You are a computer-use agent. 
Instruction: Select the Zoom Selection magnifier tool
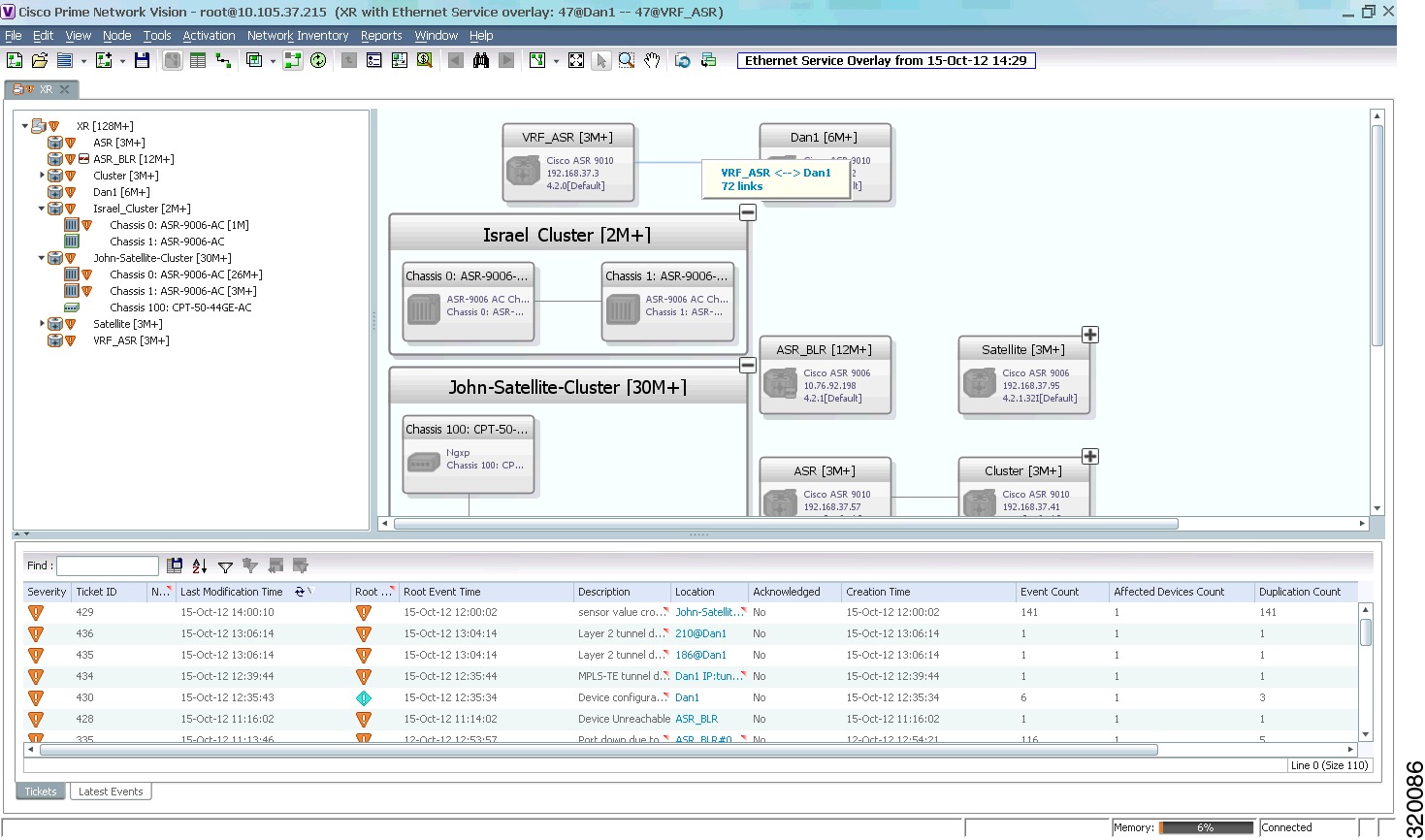pos(627,60)
